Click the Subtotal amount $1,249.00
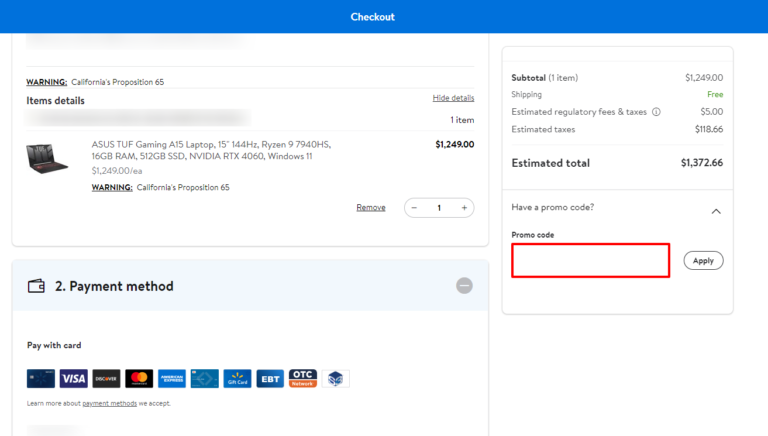This screenshot has height=436, width=768. click(704, 77)
